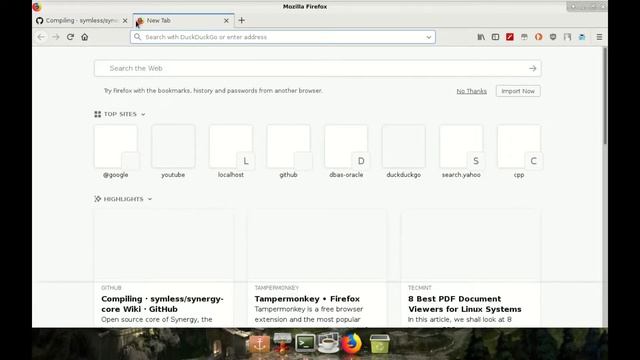Expand the address bar history dropdown
The width and height of the screenshot is (640, 360).
[x=429, y=37]
